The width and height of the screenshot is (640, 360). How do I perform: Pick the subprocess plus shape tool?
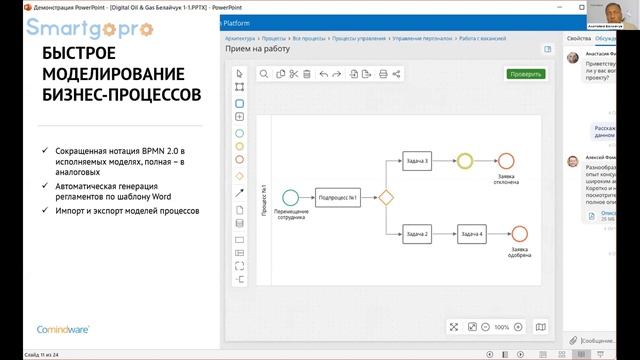240,117
